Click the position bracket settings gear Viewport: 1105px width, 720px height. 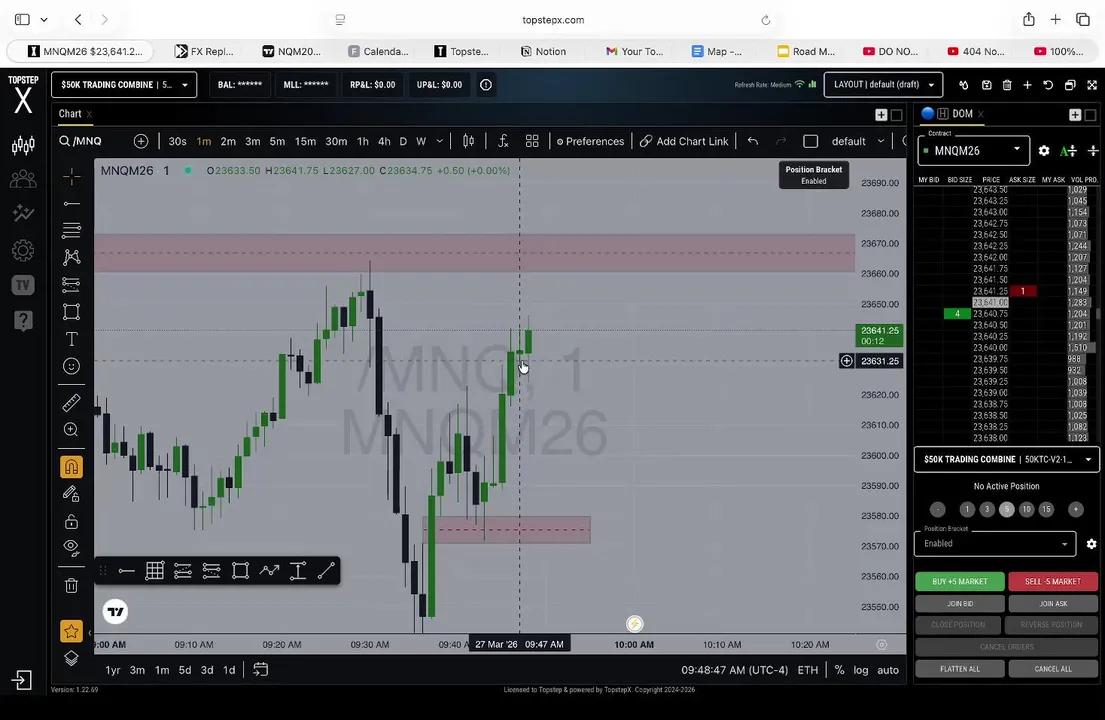[1091, 544]
